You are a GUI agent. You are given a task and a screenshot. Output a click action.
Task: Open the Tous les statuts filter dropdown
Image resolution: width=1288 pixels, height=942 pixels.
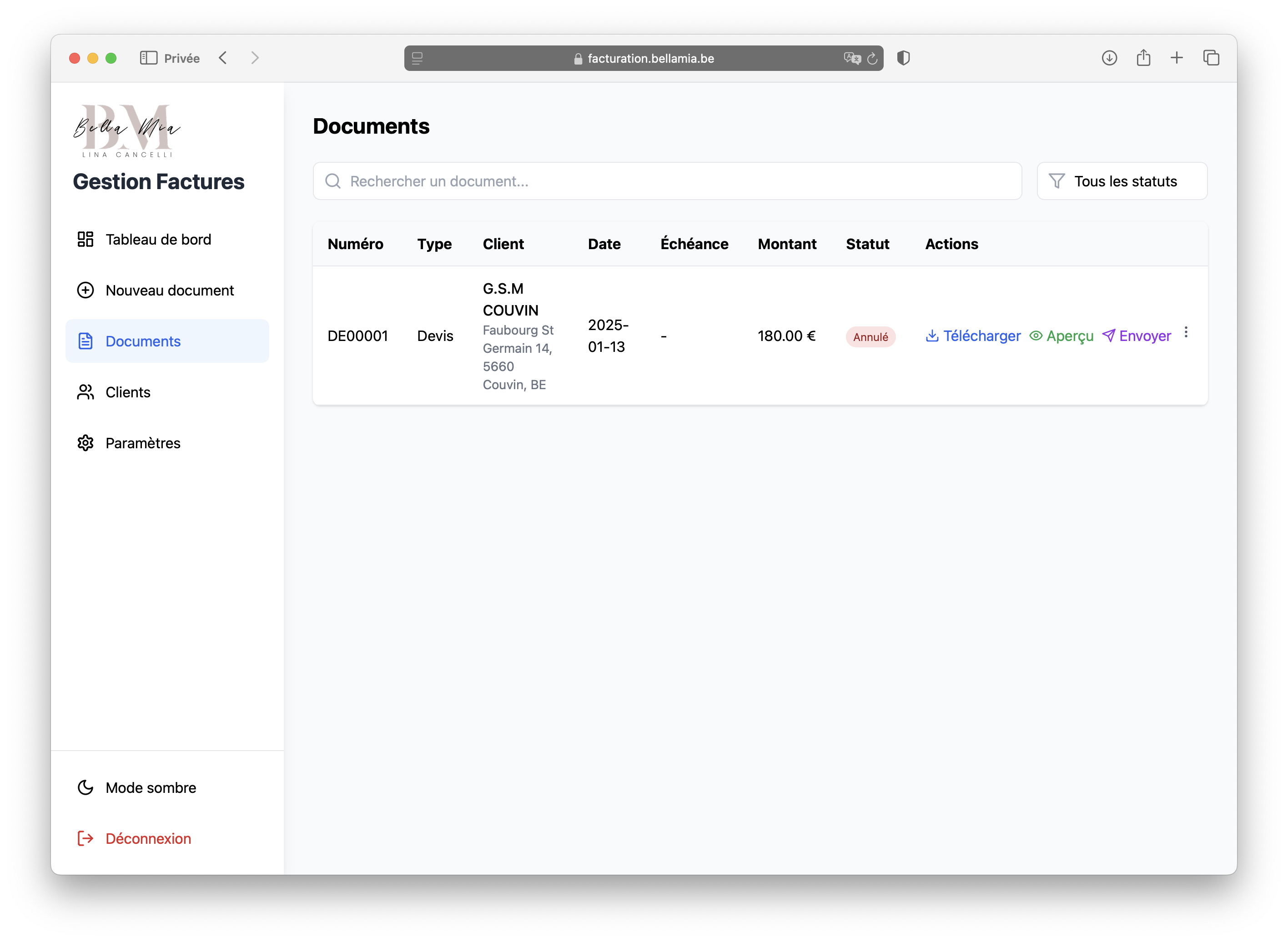(1122, 181)
